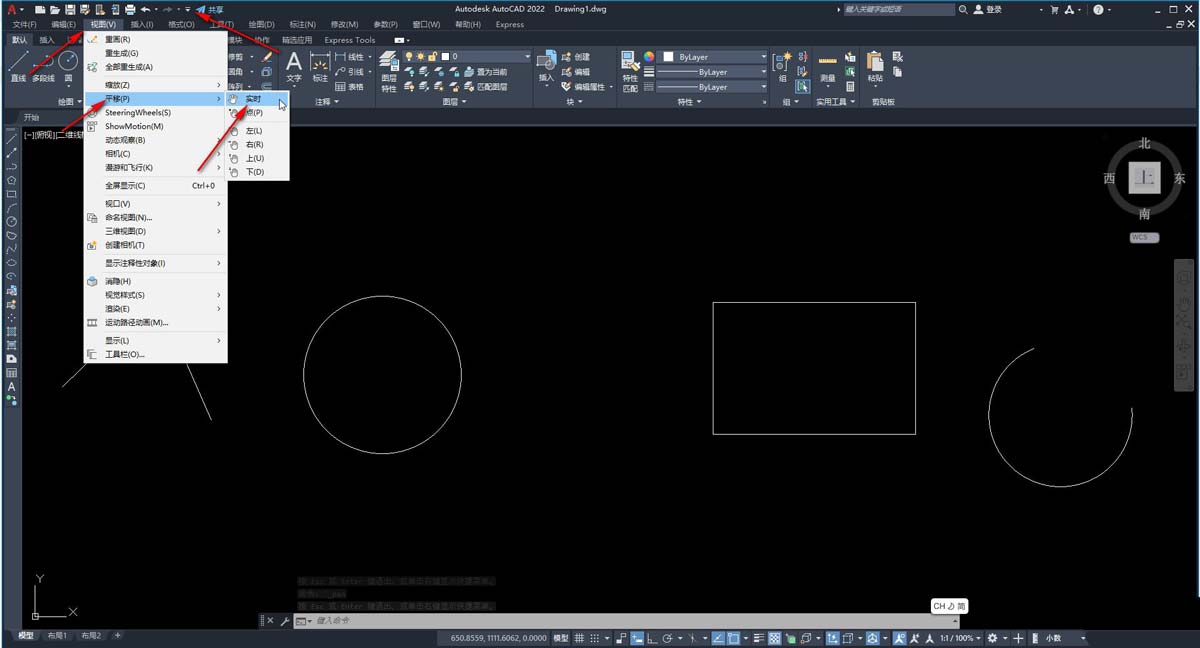This screenshot has width=1200, height=648.
Task: Click the Save icon in quick access toolbar
Action: click(70, 9)
